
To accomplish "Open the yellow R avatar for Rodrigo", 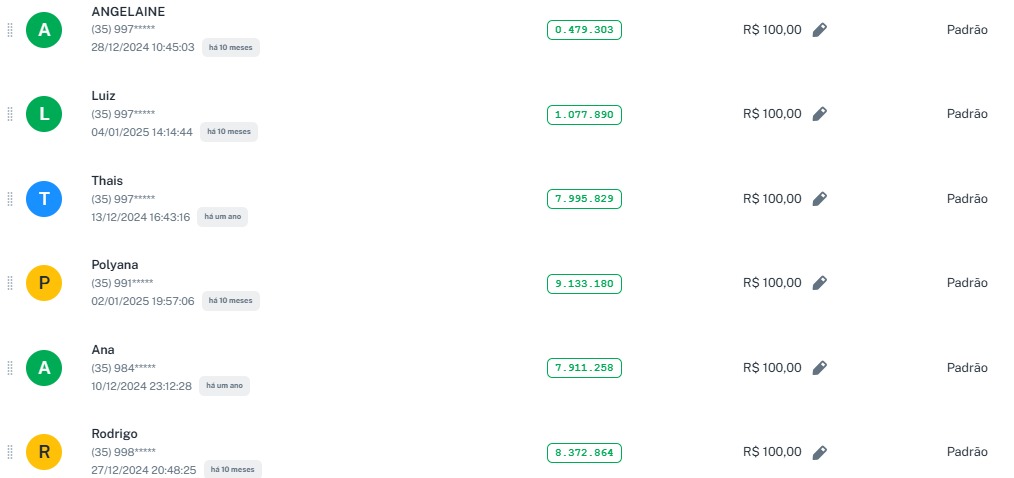I will tap(44, 452).
